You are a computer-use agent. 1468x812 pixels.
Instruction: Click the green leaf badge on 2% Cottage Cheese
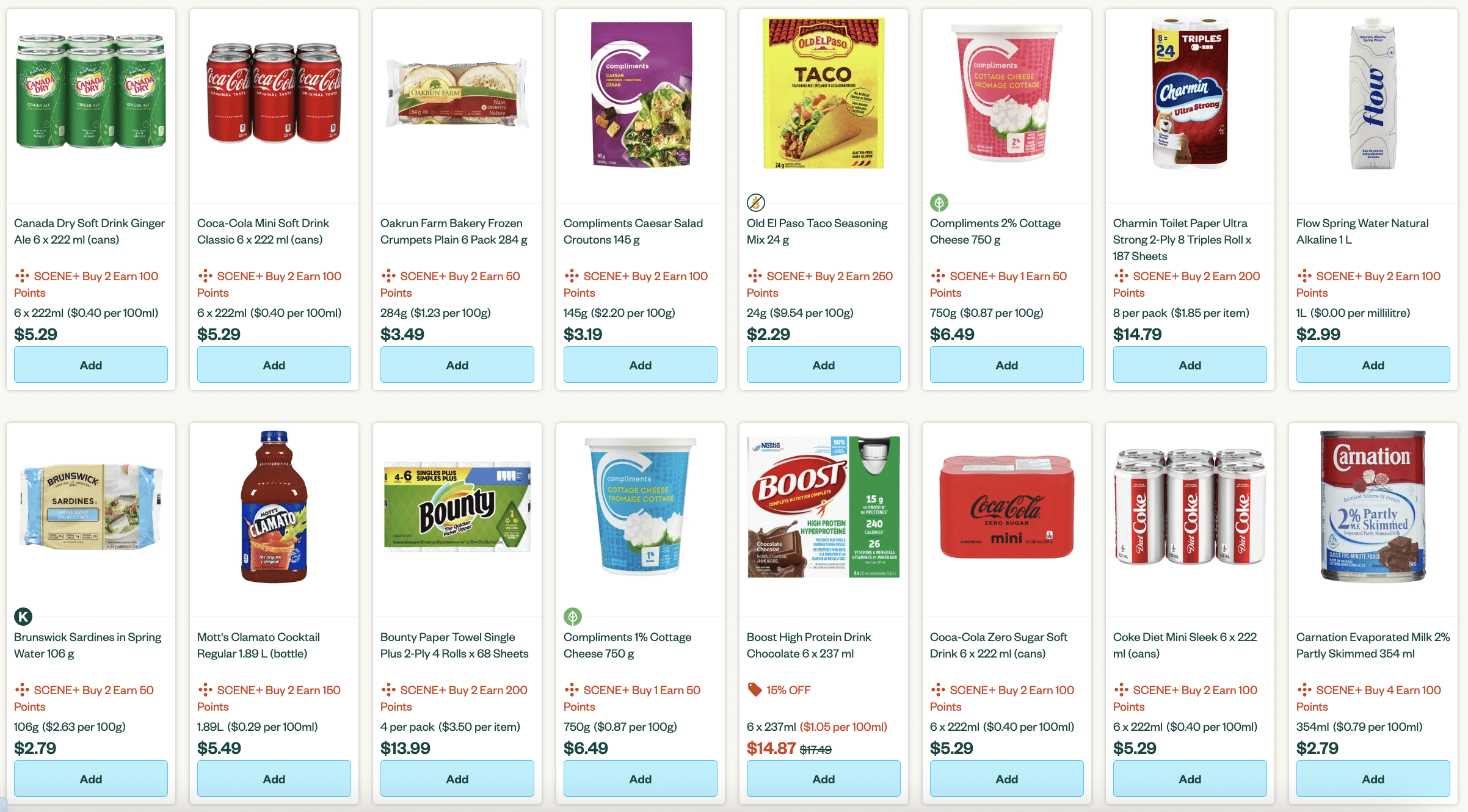tap(939, 202)
